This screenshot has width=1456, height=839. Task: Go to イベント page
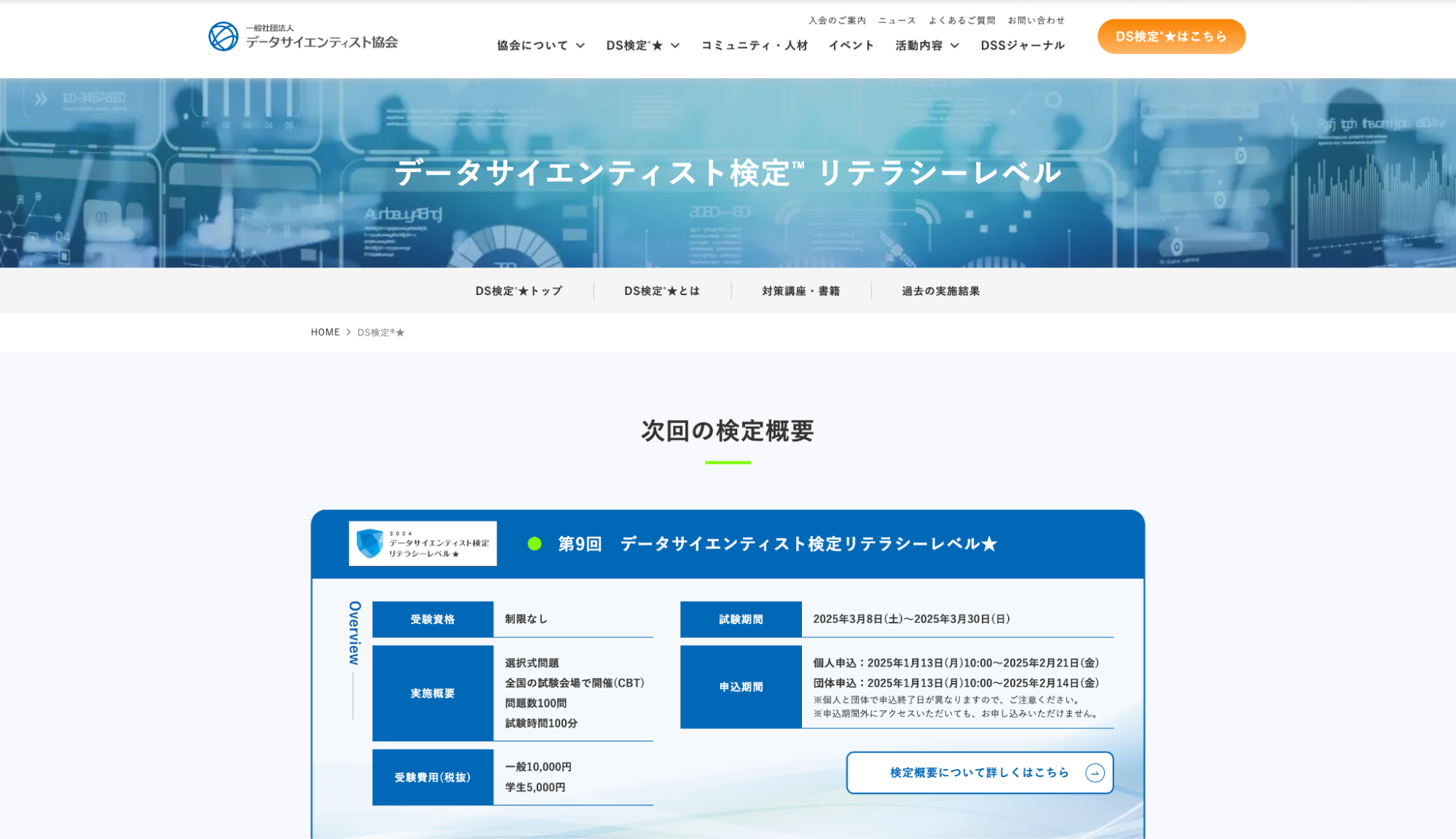pyautogui.click(x=851, y=45)
